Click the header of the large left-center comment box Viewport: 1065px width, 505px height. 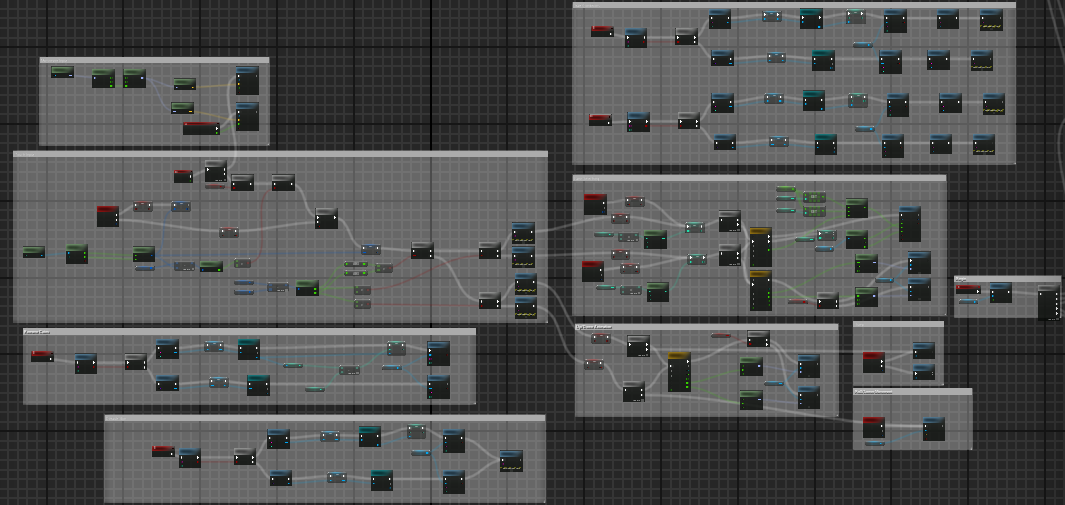(280, 155)
